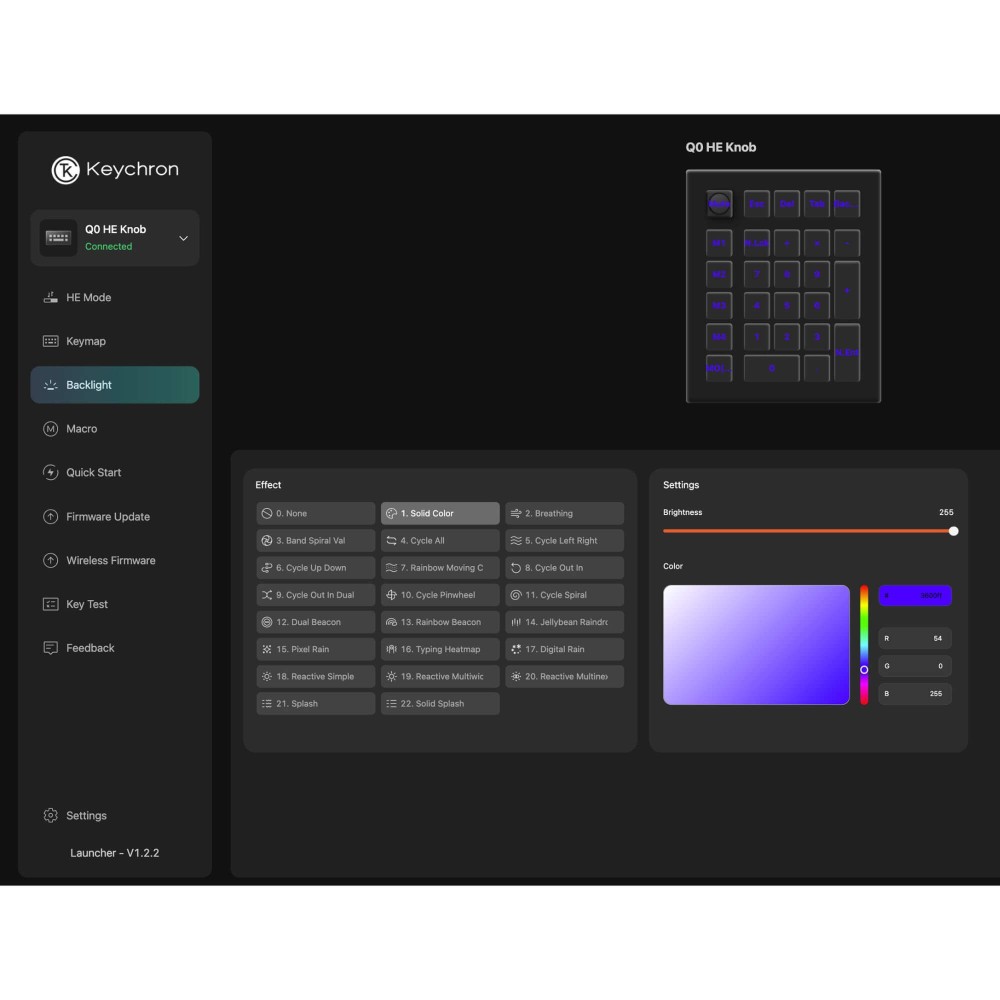Select the 21. Splash effect
The width and height of the screenshot is (1000, 1000).
tap(316, 703)
